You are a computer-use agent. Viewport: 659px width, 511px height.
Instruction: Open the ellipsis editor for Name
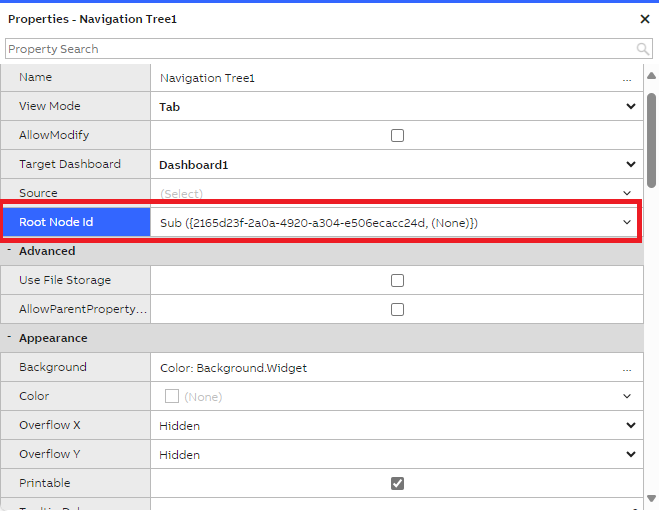coord(627,79)
